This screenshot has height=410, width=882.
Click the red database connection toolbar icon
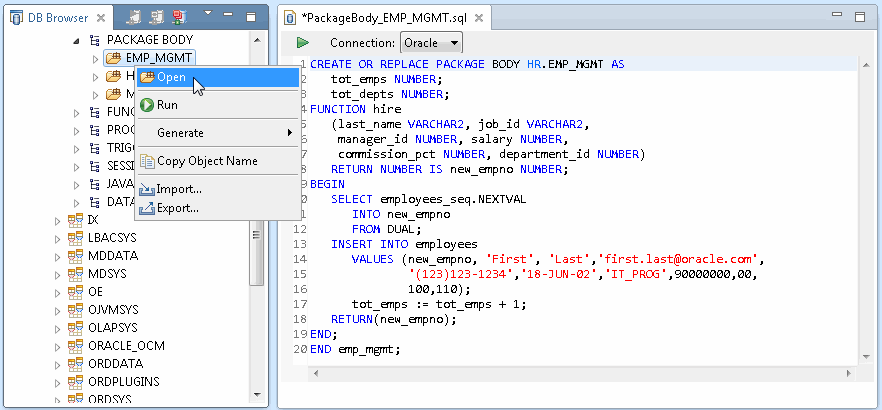[179, 17]
